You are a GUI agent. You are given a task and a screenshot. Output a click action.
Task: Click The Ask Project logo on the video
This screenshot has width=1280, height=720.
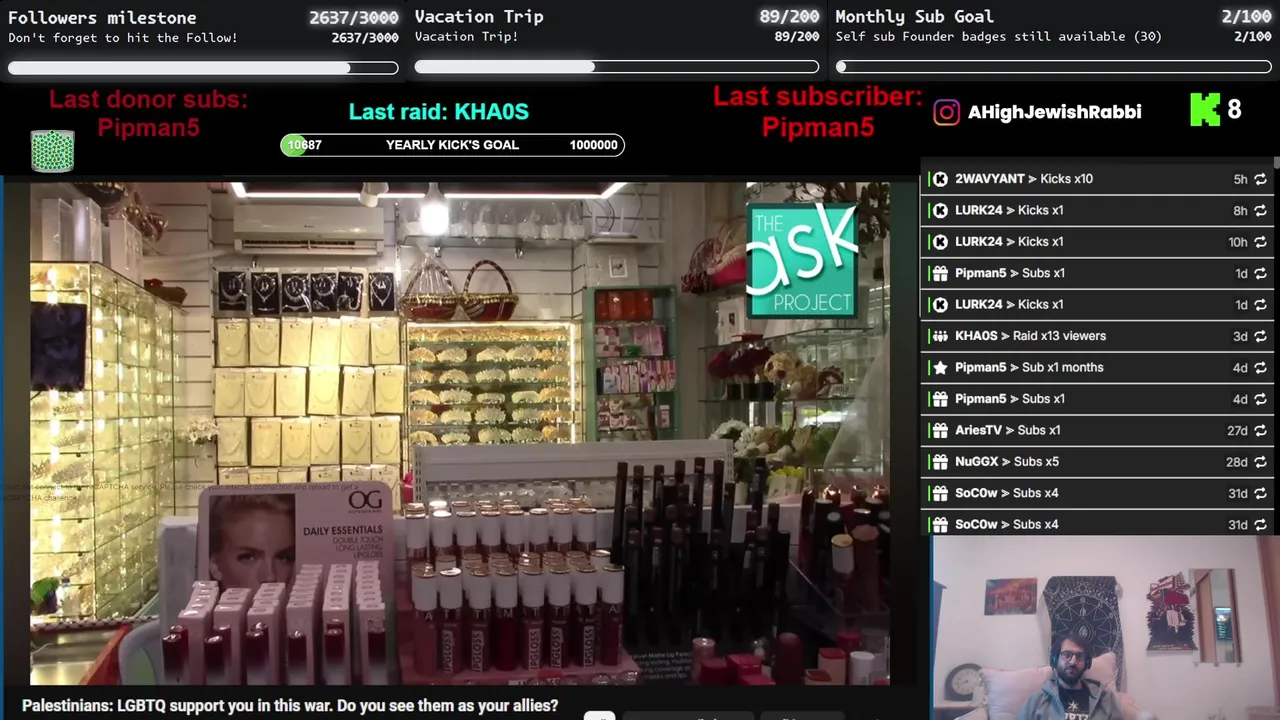(802, 260)
